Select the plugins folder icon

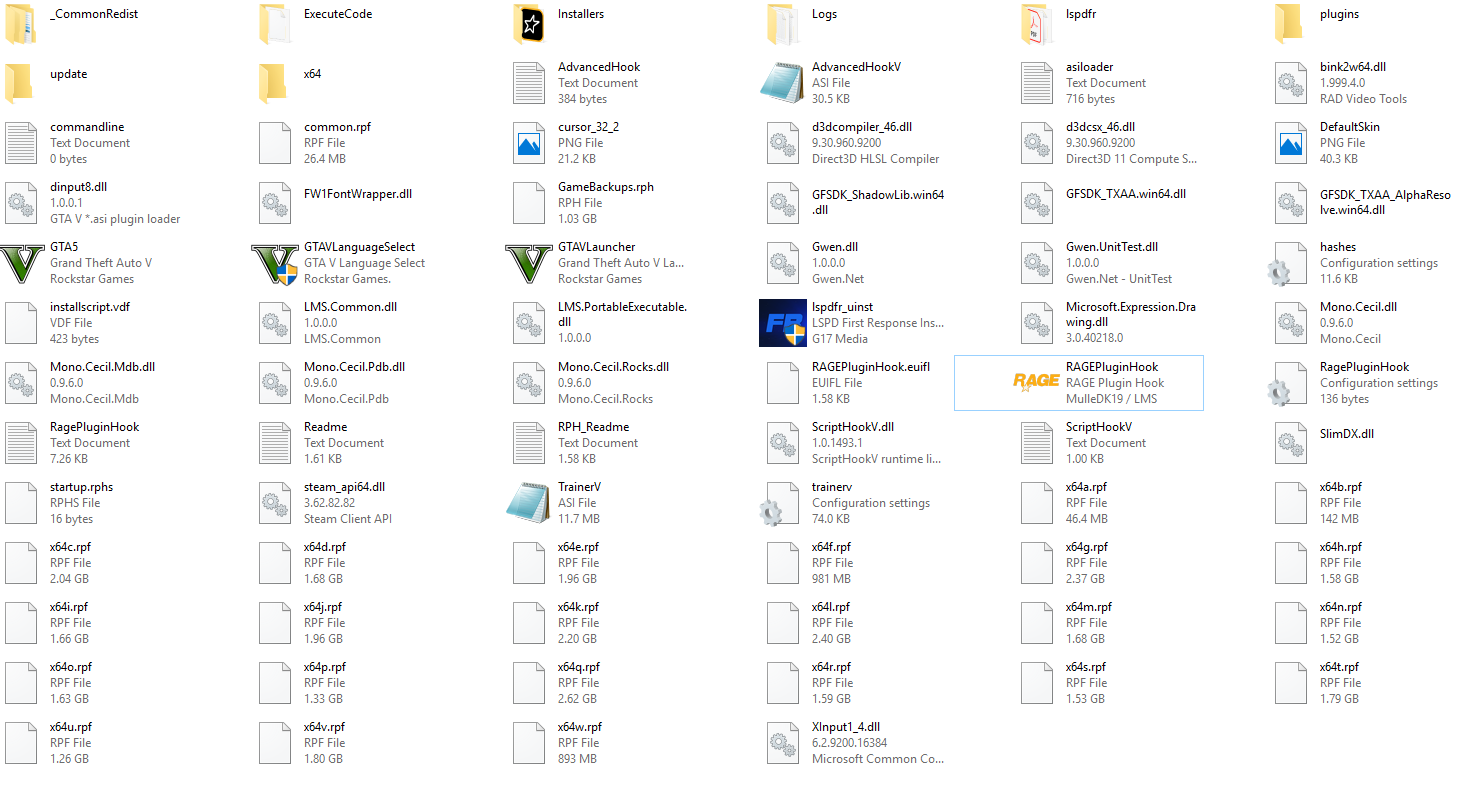pos(1290,23)
